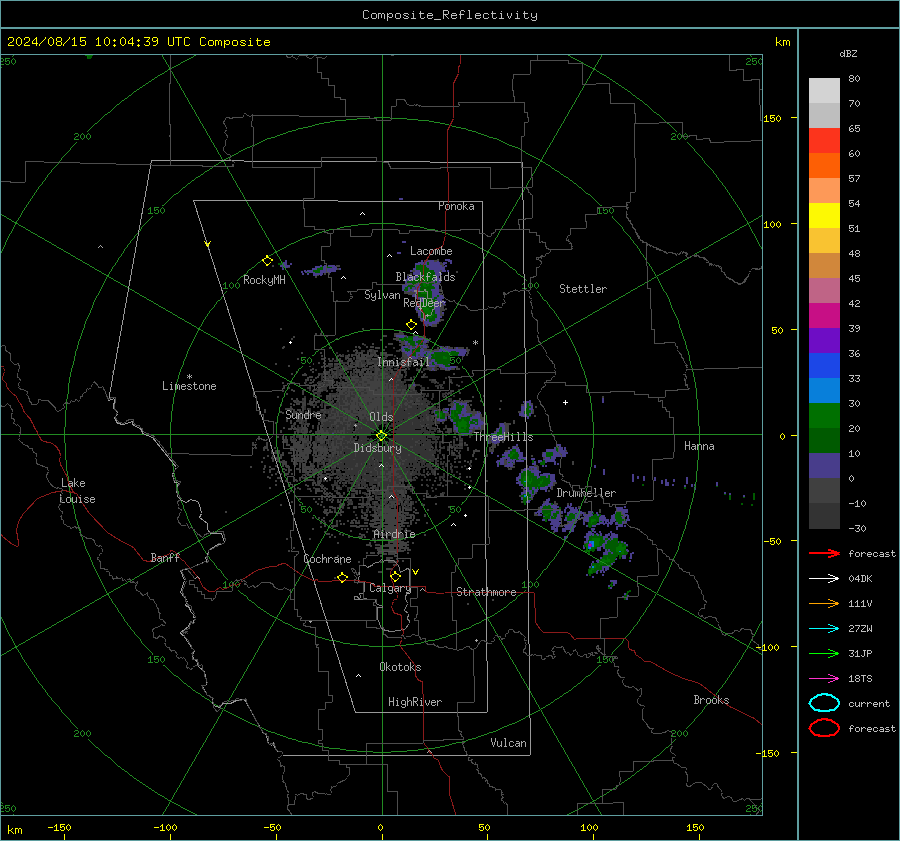900x841 pixels.
Task: Click the Drumheller city label
Action: [586, 493]
